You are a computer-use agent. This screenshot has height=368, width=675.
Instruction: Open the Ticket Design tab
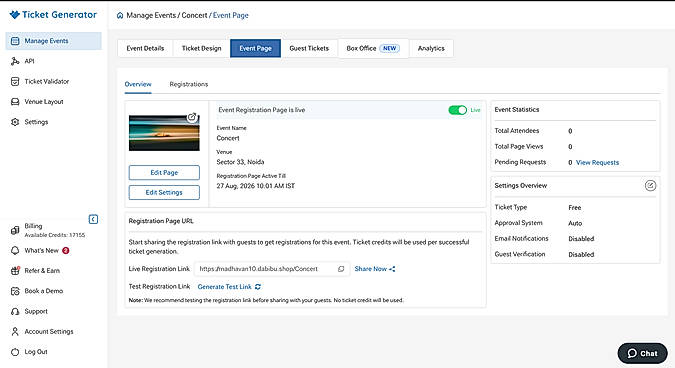point(201,48)
